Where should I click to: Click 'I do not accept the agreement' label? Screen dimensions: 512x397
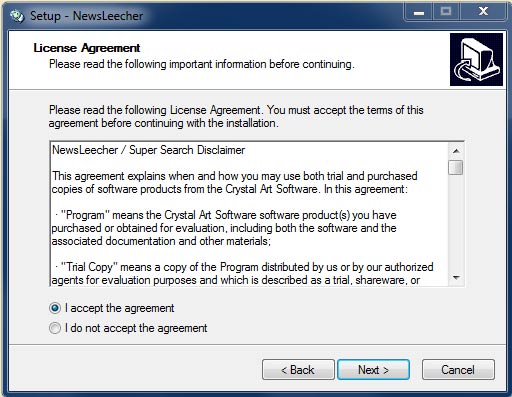coord(136,328)
